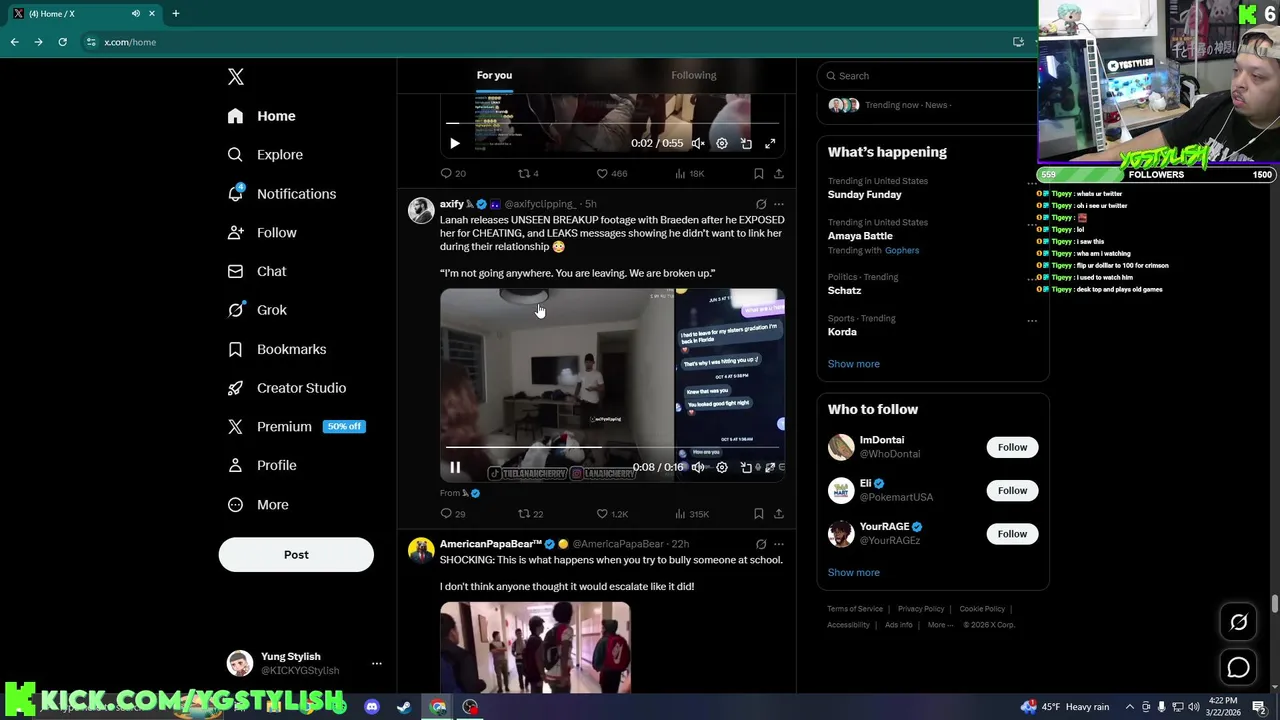Bookmark the top post
1280x720 pixels.
pos(759,174)
